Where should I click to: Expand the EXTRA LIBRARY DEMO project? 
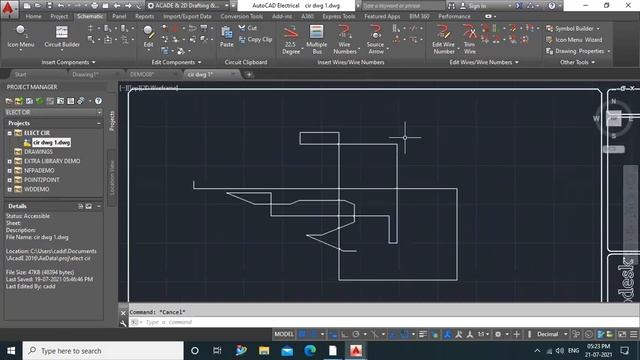[x=9, y=161]
